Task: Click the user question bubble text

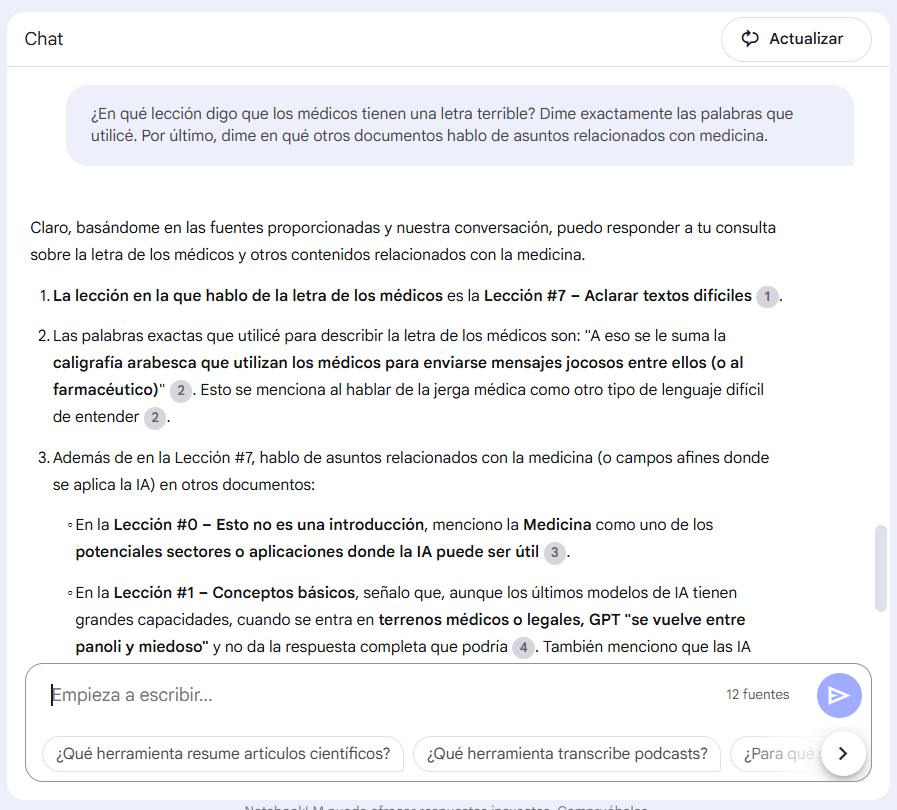Action: (442, 125)
